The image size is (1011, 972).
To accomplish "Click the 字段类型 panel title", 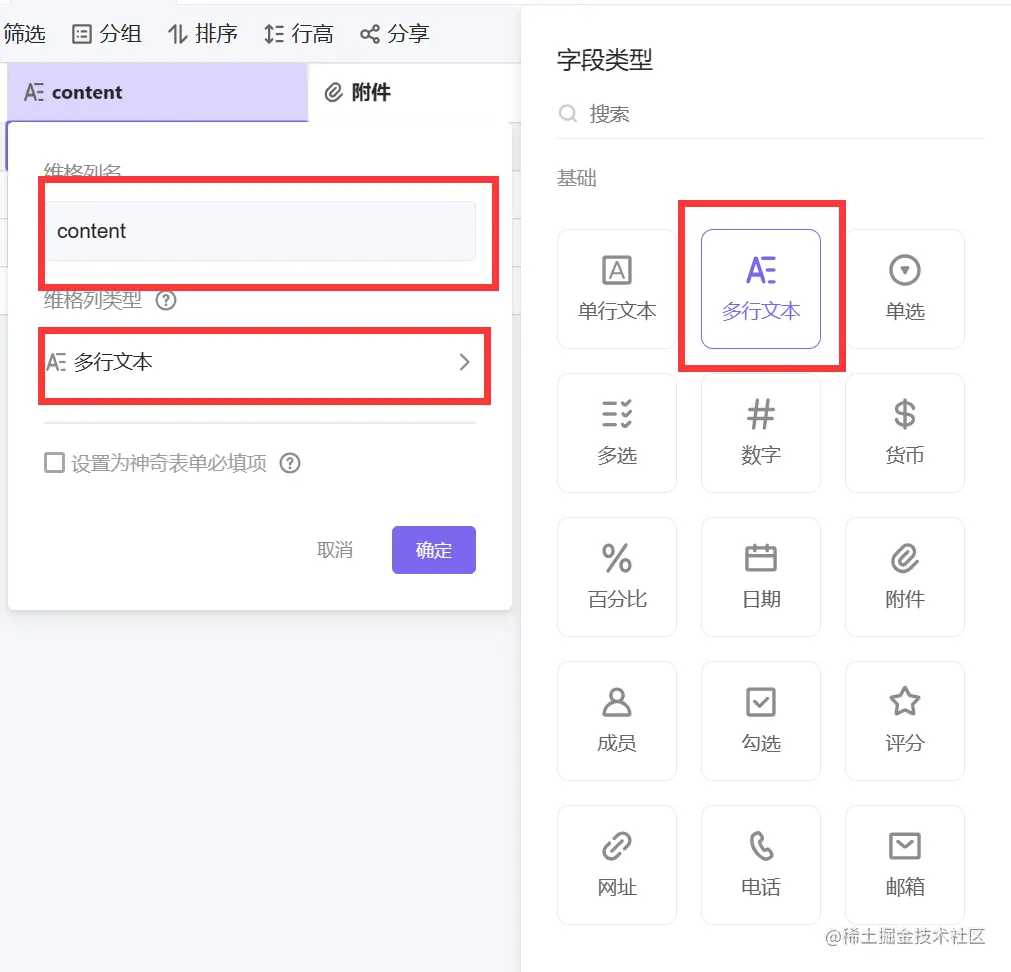I will (605, 60).
